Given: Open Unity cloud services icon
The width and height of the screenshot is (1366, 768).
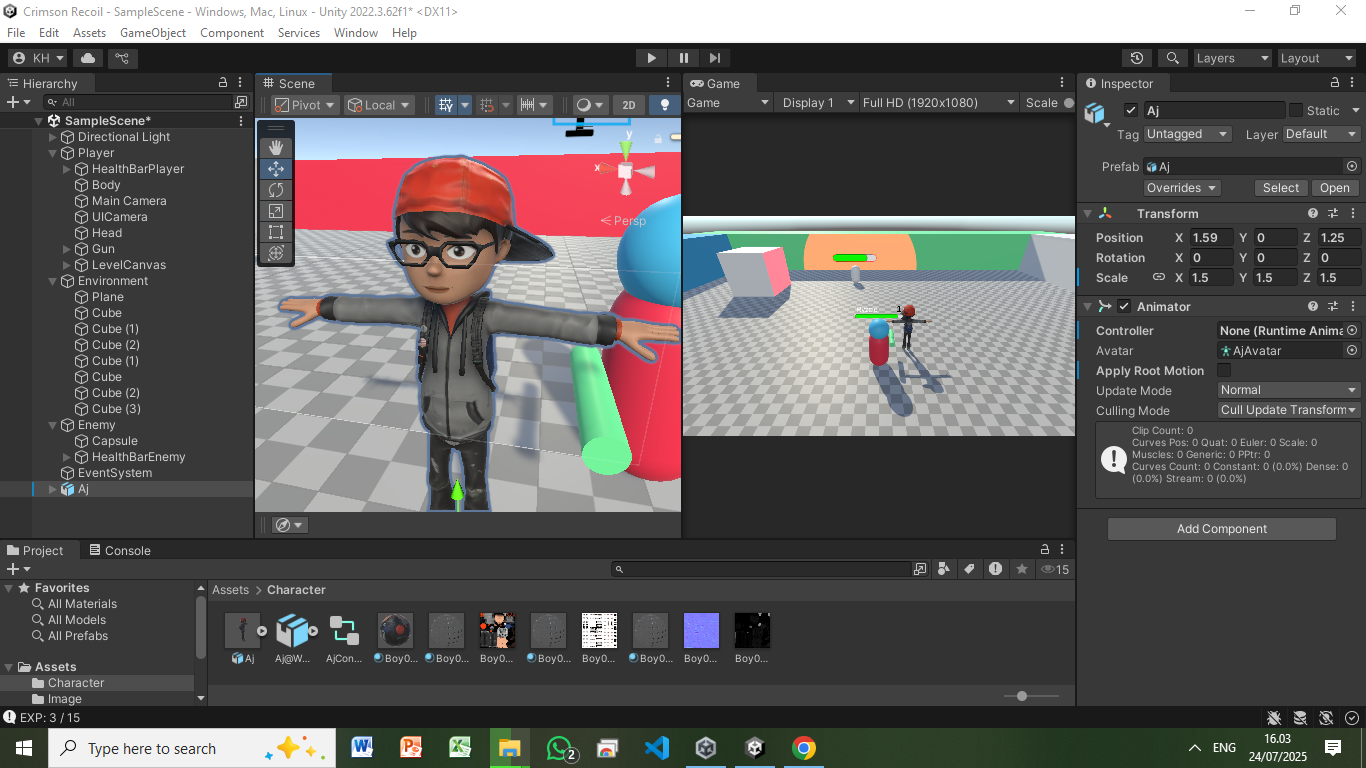Looking at the screenshot, I should click(x=88, y=58).
